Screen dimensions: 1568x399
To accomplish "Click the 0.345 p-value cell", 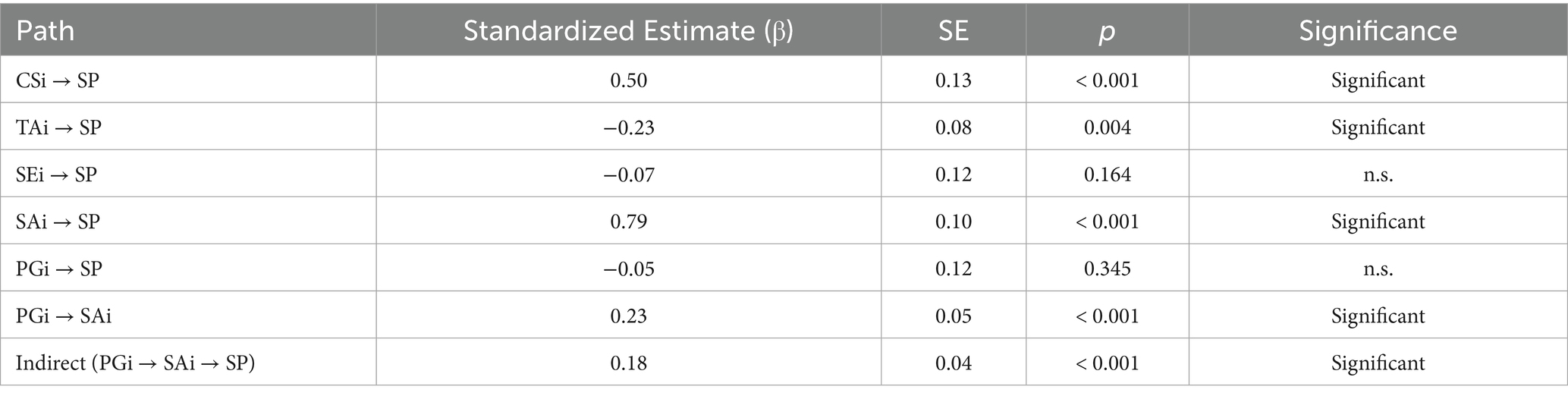I will [x=1107, y=269].
